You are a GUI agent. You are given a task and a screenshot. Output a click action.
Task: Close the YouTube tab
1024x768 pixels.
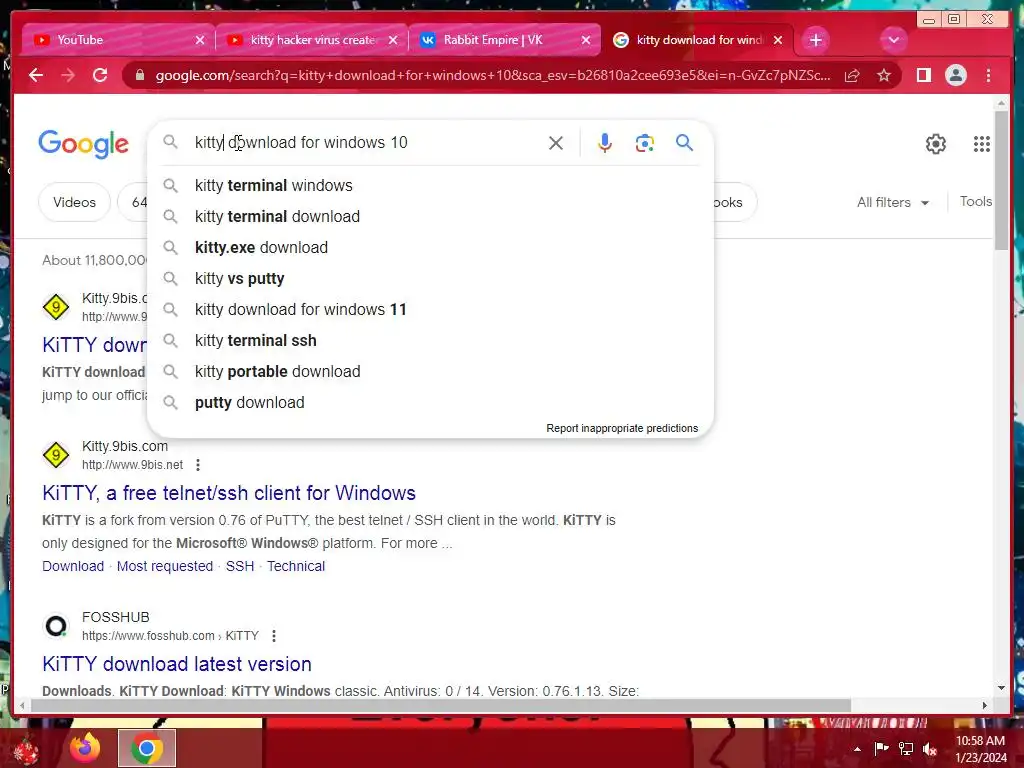pyautogui.click(x=200, y=40)
